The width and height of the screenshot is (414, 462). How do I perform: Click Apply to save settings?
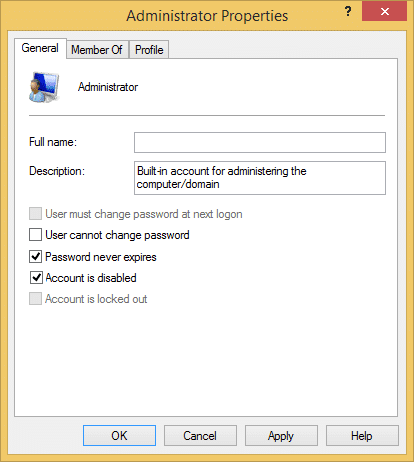tap(281, 435)
